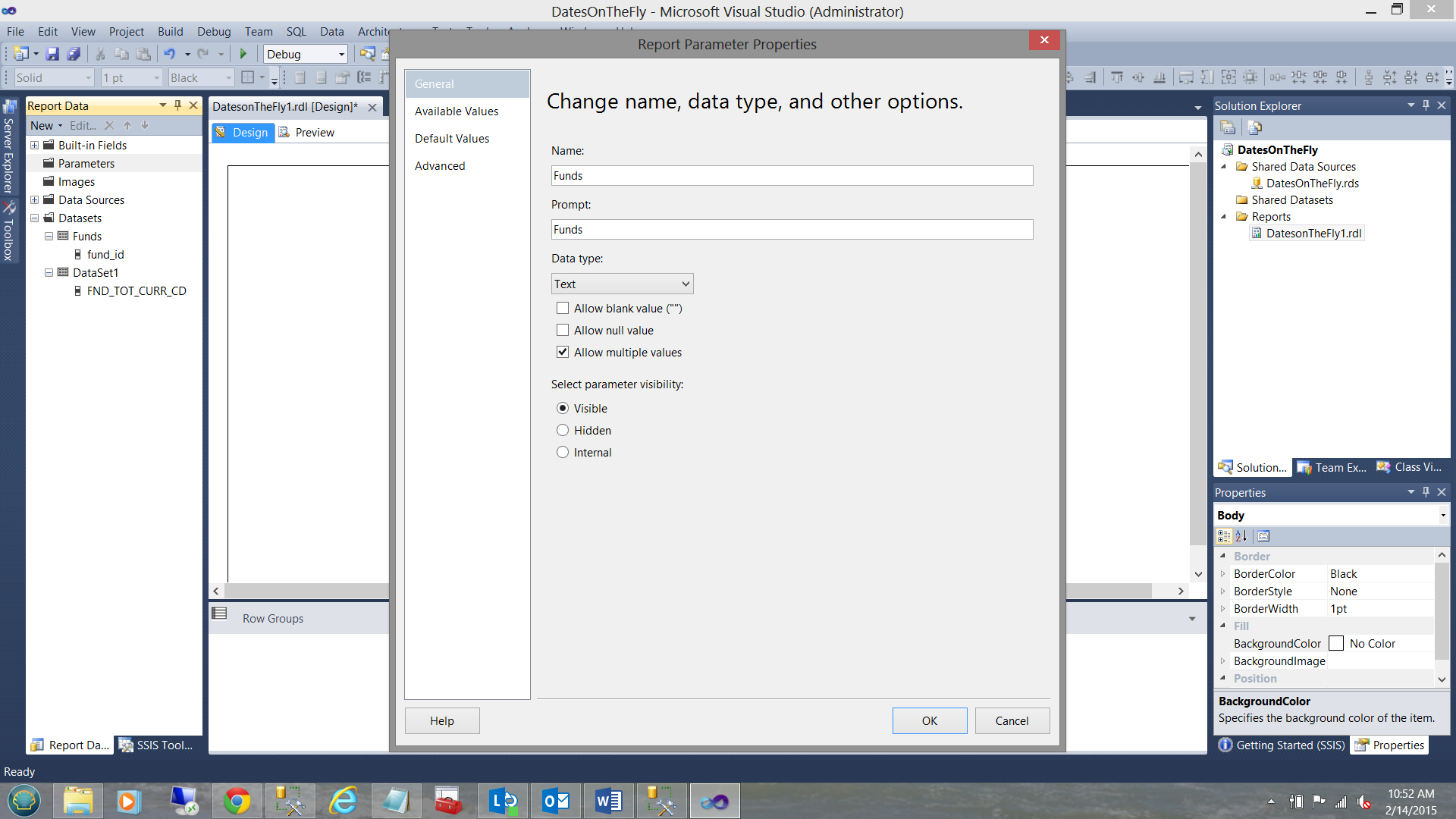Enable Allow blank value checkbox

[563, 309]
